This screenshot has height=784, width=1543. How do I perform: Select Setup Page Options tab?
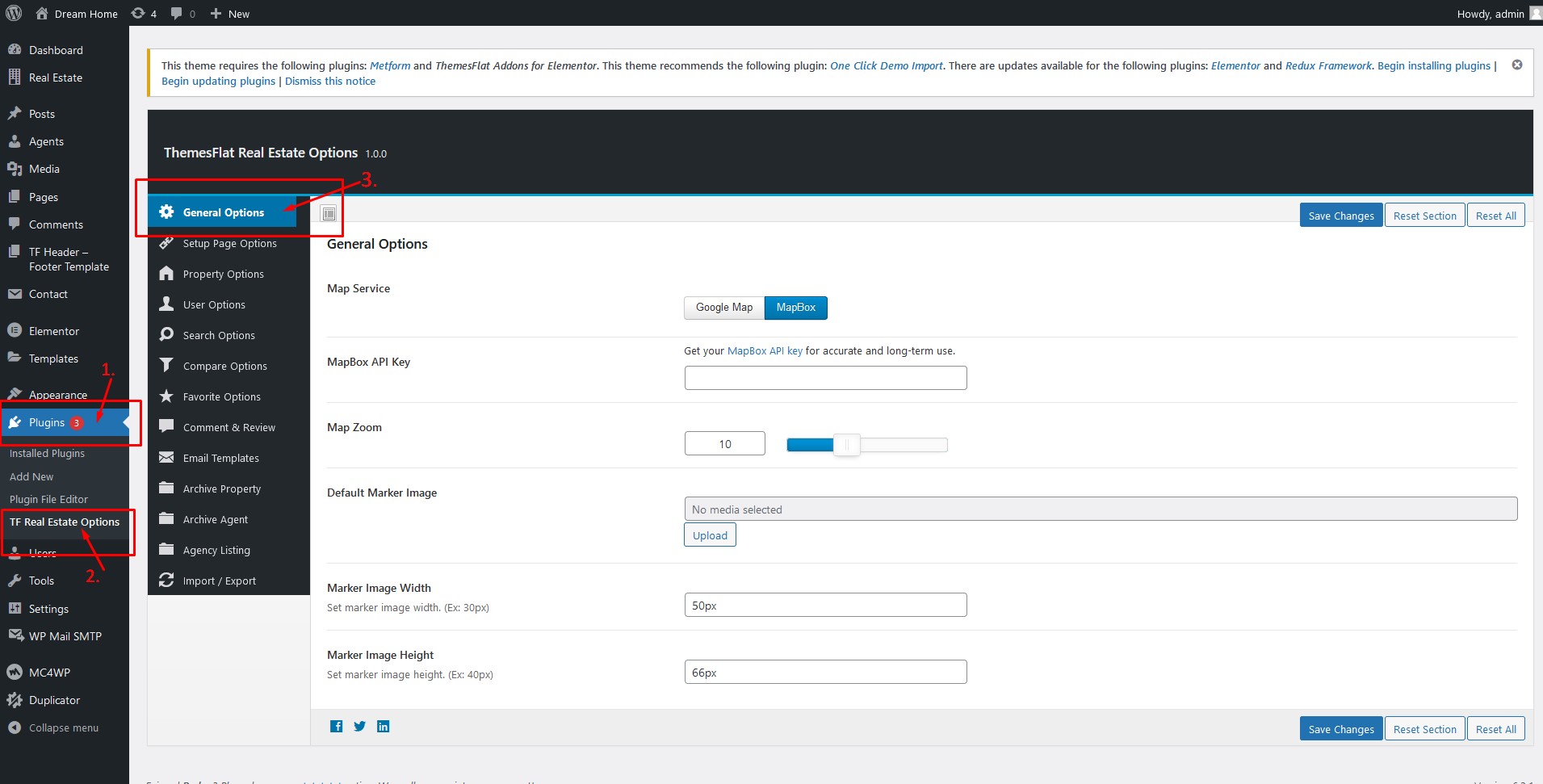[229, 243]
